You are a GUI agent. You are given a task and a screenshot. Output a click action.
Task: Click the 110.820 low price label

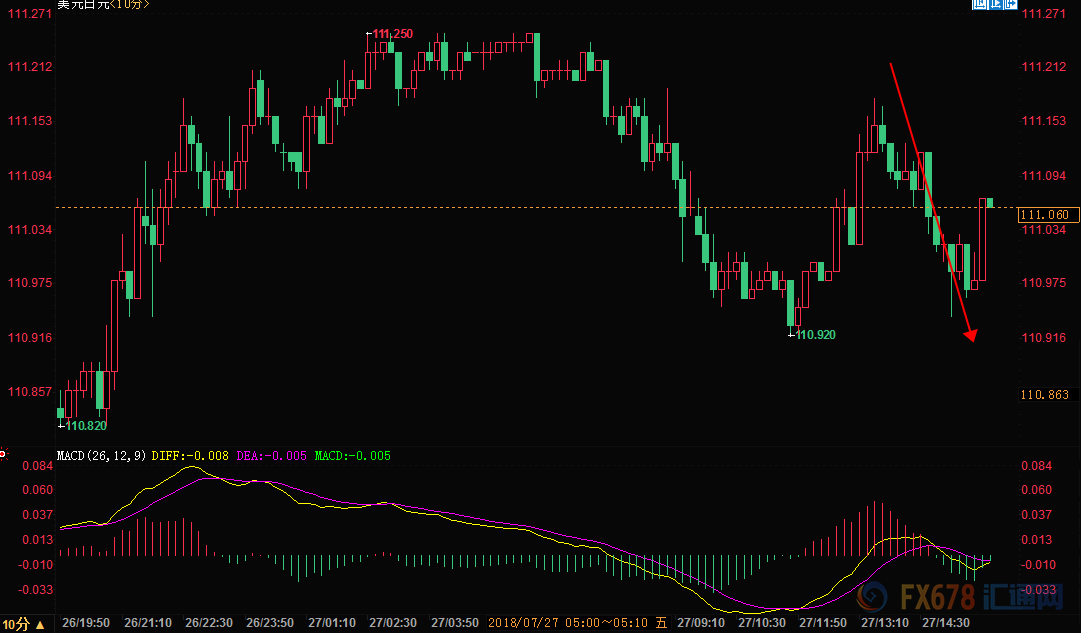pos(84,425)
